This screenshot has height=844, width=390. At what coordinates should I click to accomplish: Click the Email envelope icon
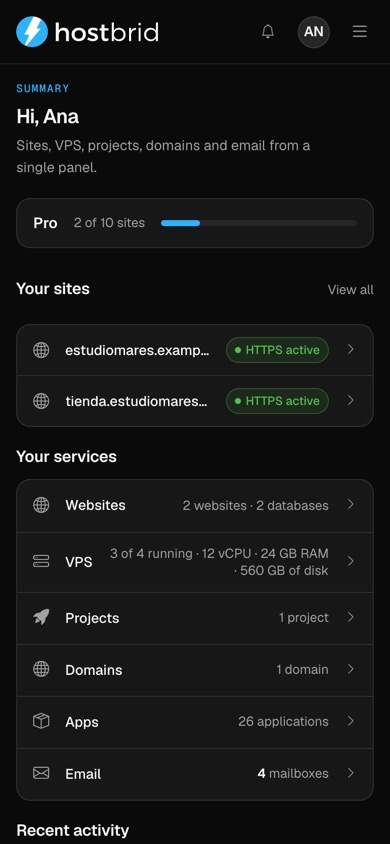41,773
